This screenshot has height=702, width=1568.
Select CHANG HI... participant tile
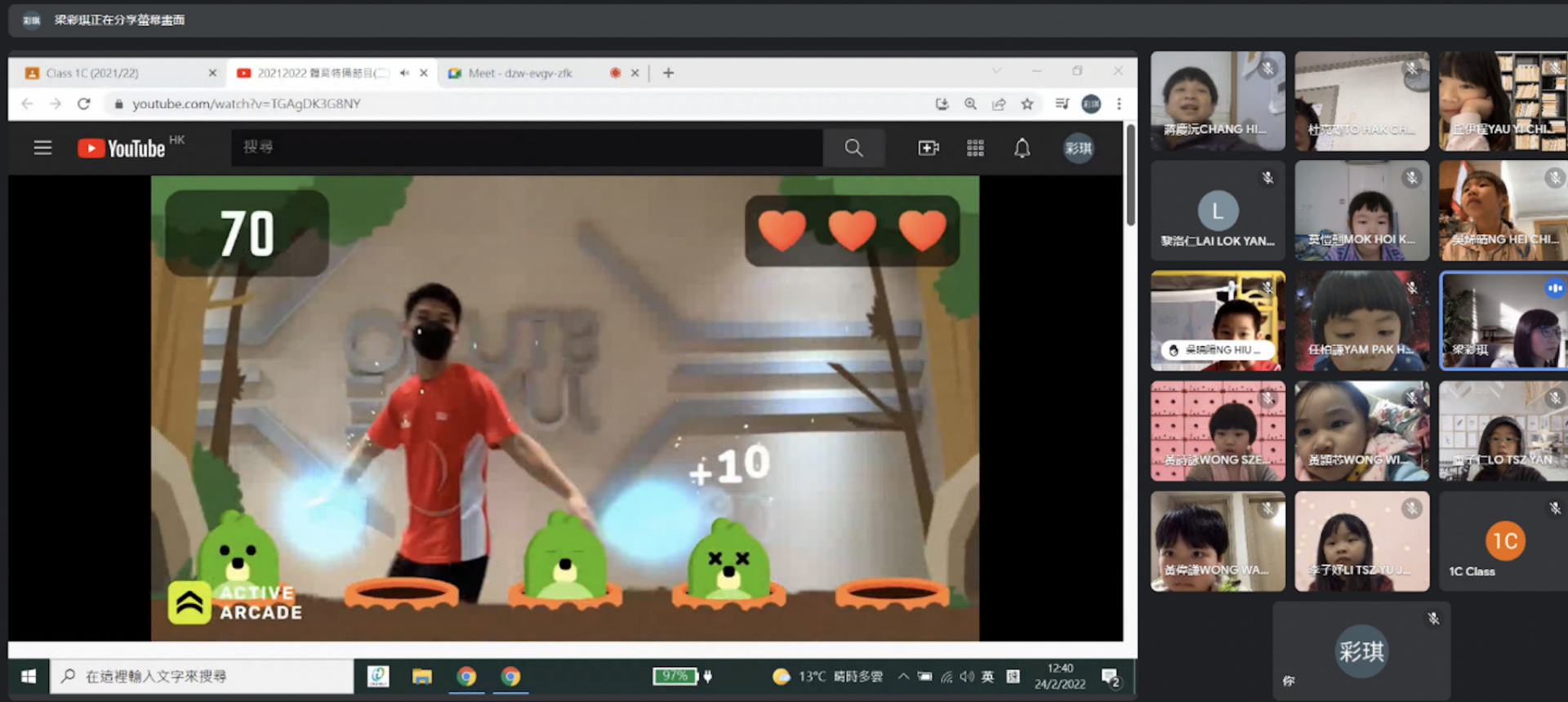click(1218, 101)
